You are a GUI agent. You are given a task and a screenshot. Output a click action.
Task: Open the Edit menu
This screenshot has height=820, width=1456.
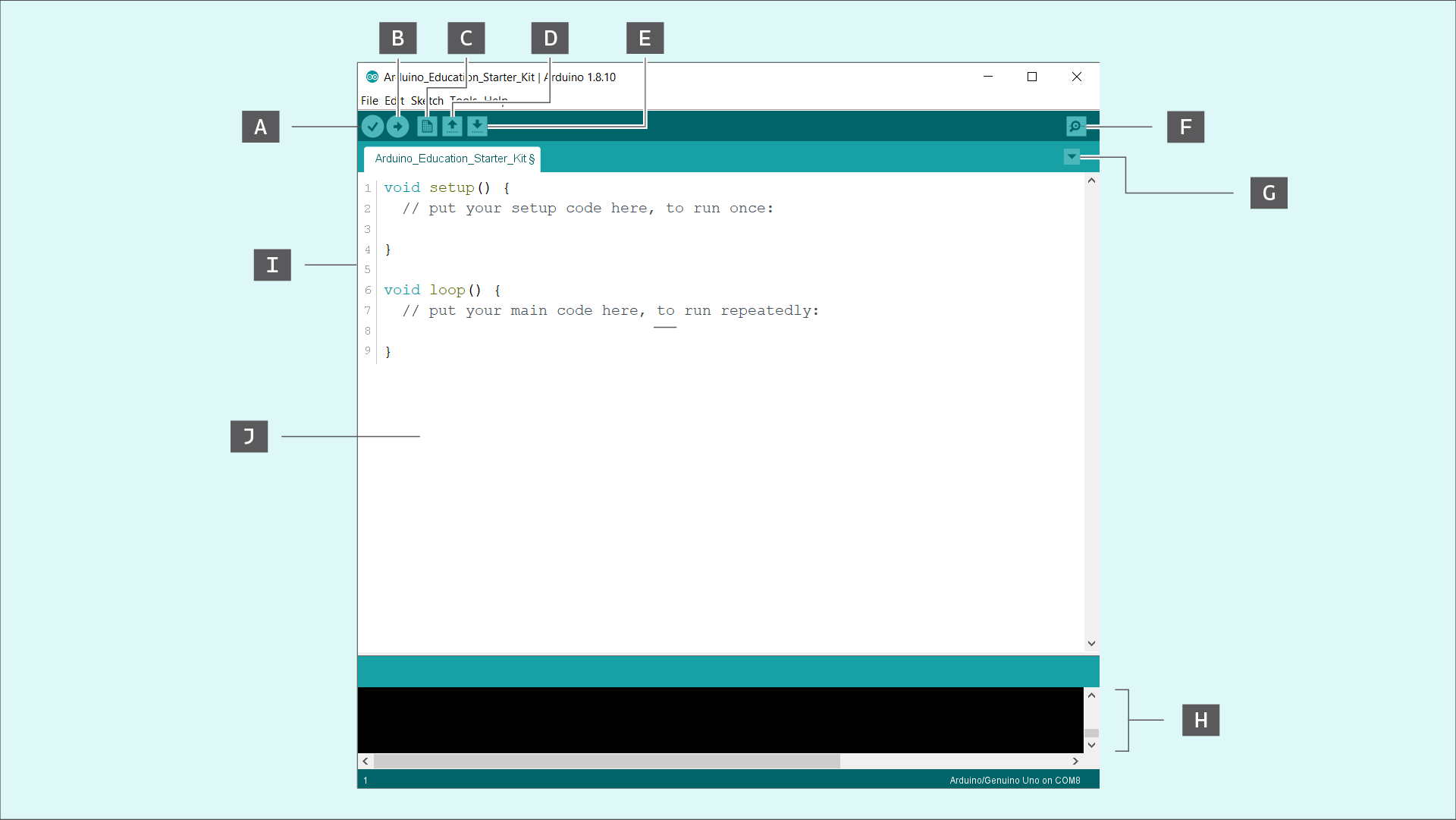[394, 101]
